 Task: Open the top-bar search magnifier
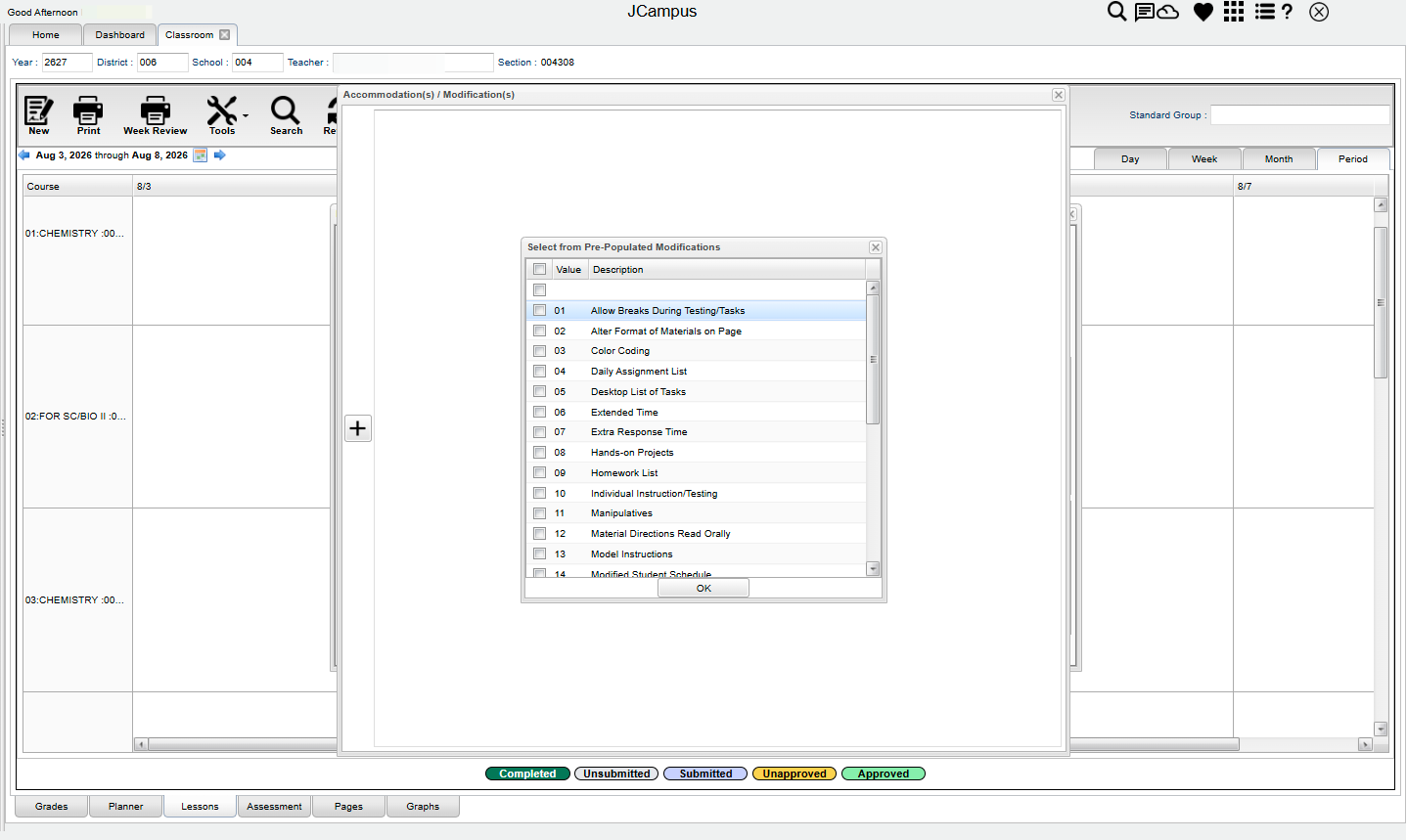1116,12
